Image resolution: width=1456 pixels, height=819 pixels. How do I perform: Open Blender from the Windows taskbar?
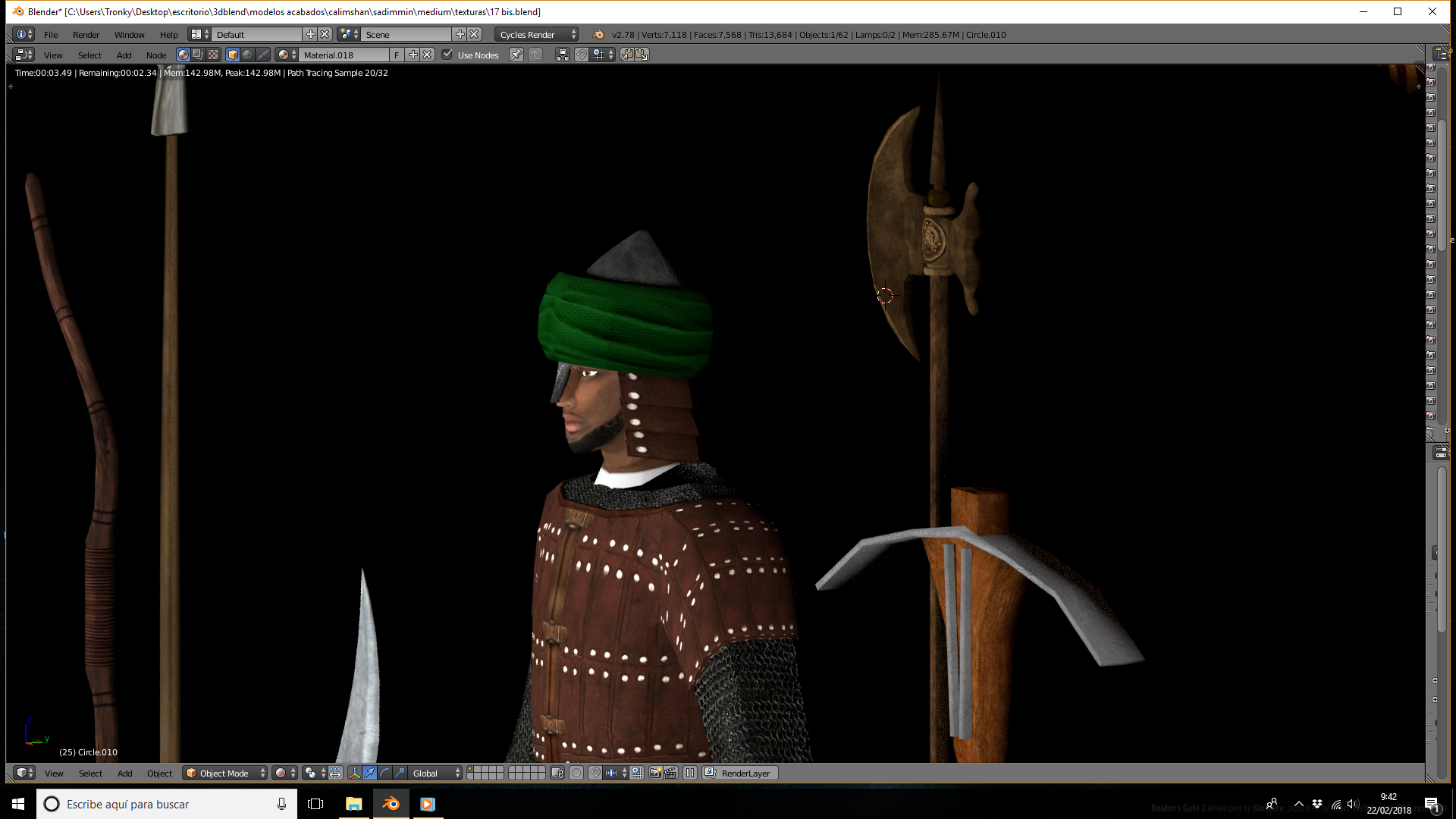391,804
